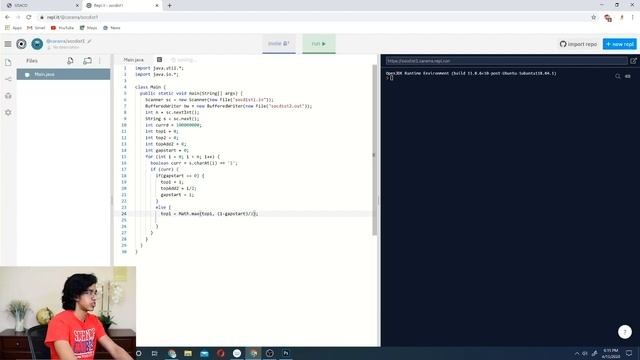Open a new browser tab
Viewport: 640px width, 360px height.
(169, 5)
